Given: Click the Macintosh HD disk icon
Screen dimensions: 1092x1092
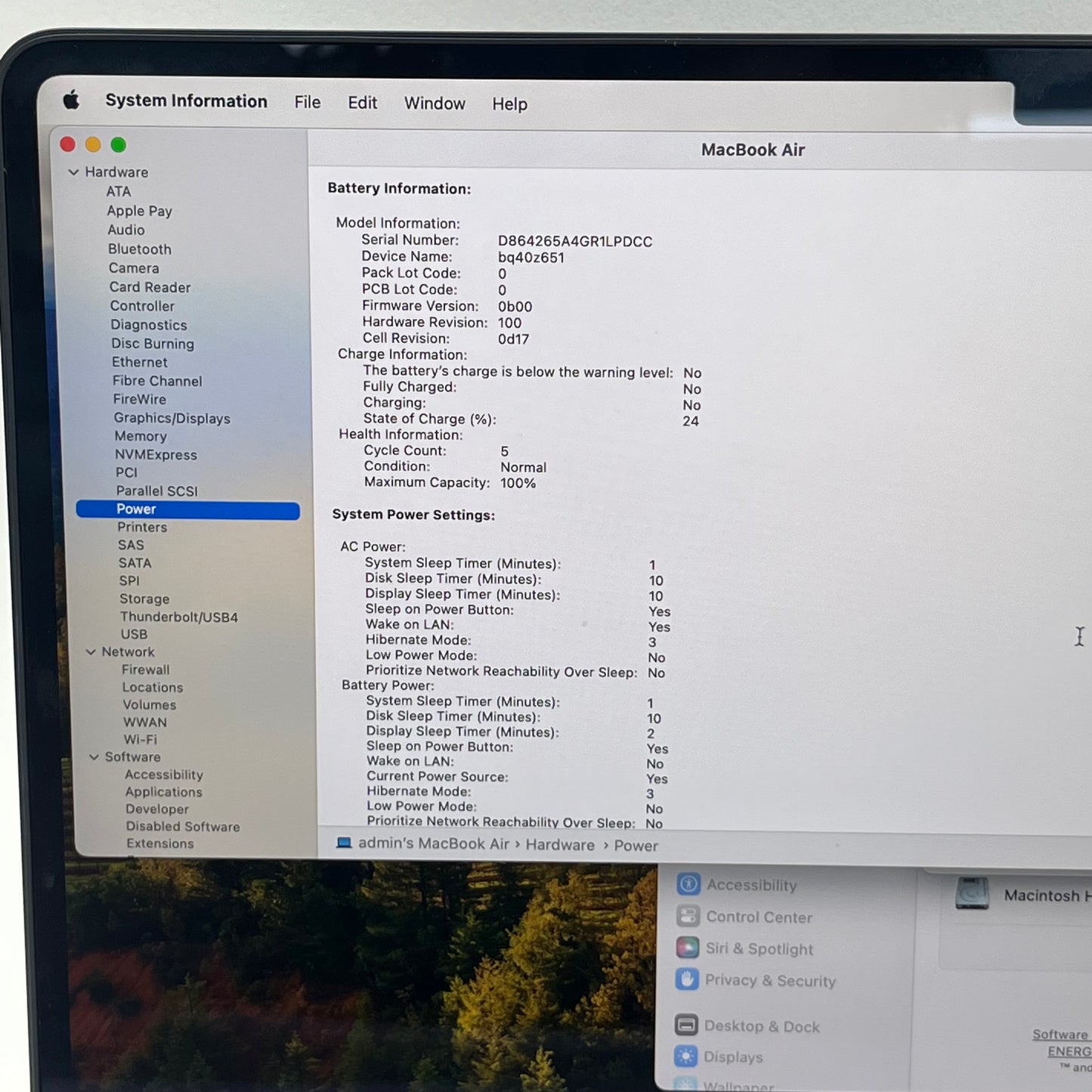Looking at the screenshot, I should click(972, 894).
